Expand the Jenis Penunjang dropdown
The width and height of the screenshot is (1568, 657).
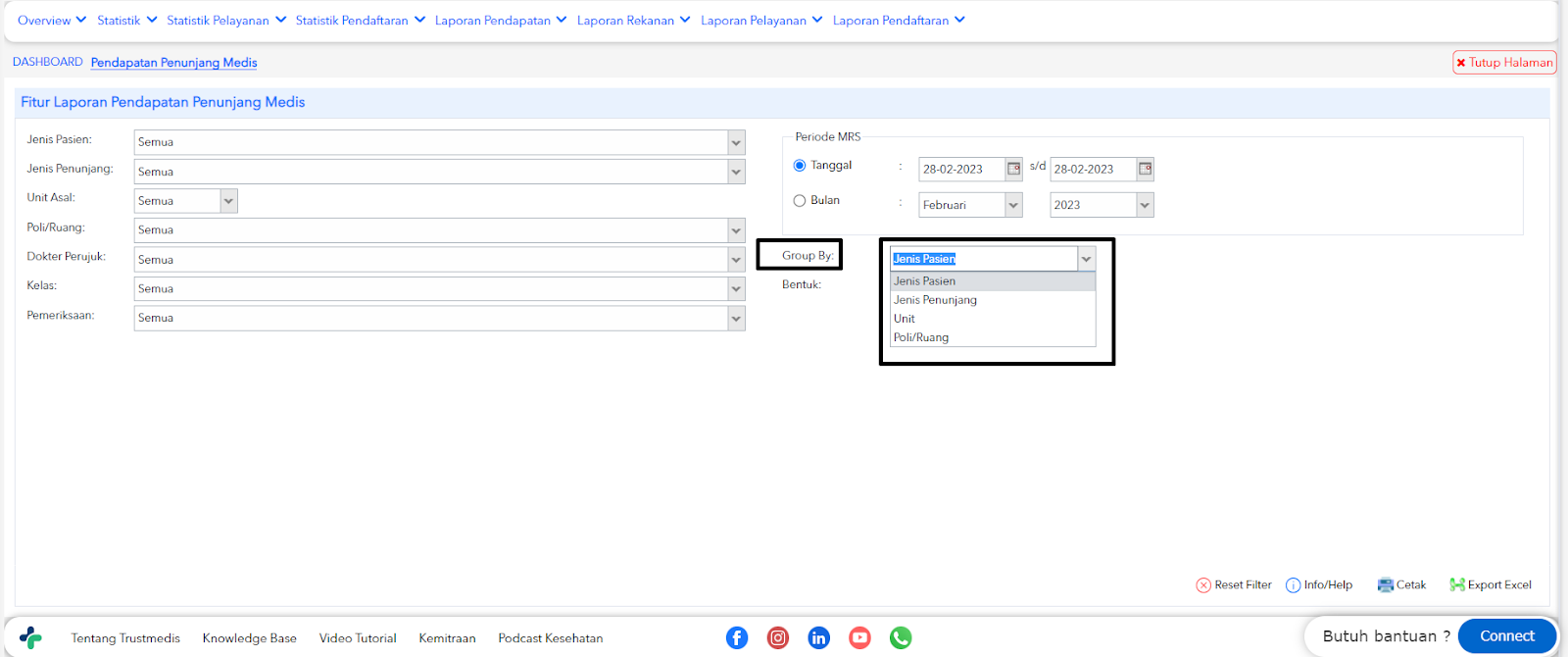pos(736,172)
